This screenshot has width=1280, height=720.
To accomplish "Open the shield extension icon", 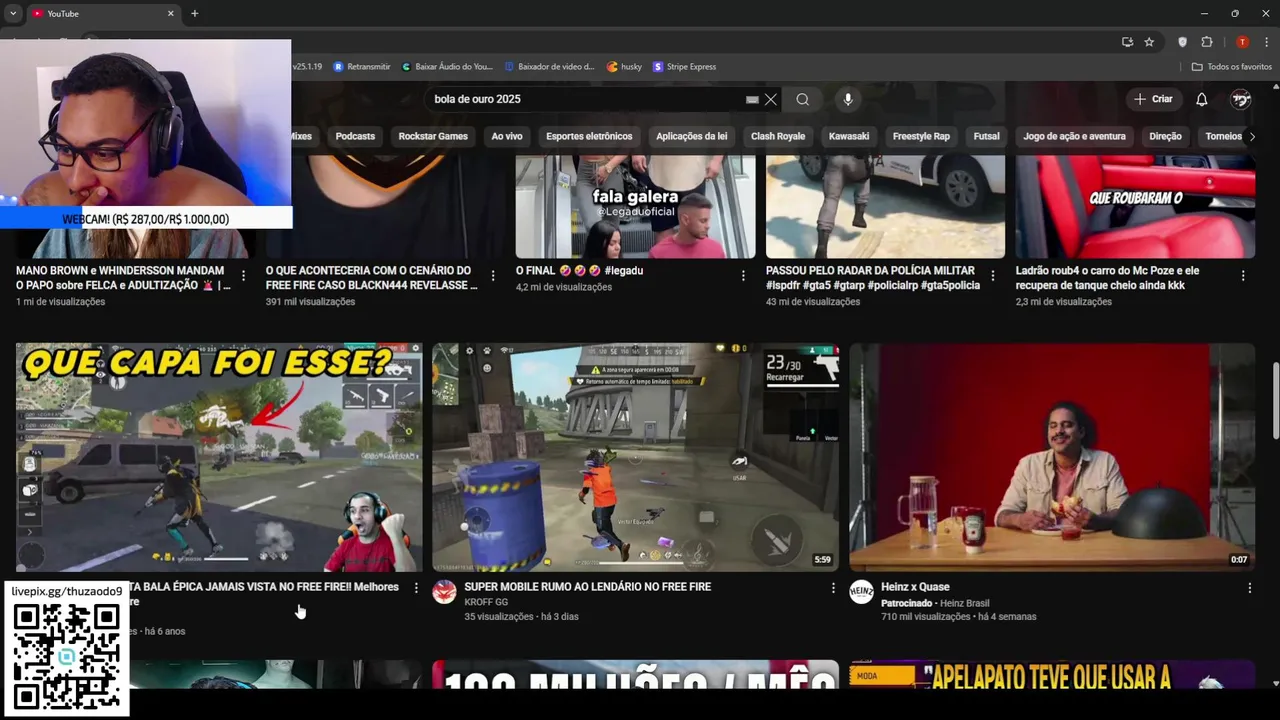I will pyautogui.click(x=1182, y=42).
